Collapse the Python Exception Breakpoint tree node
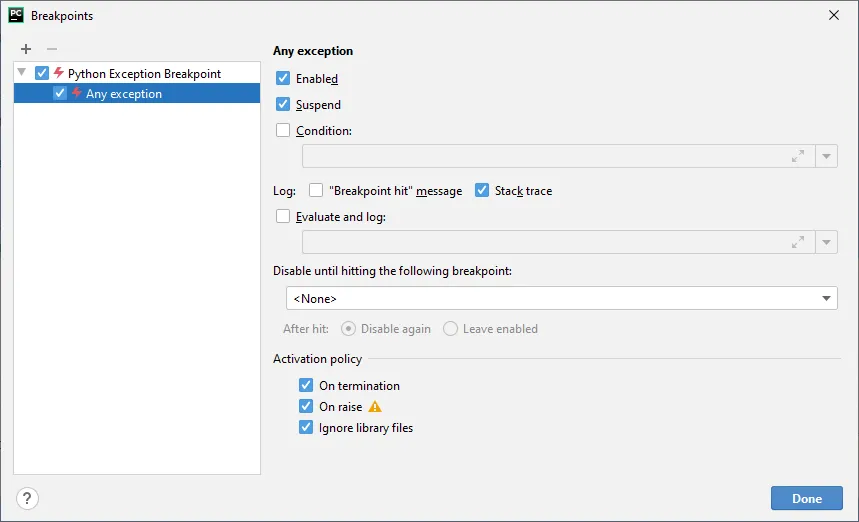The width and height of the screenshot is (859, 522). coord(22,73)
